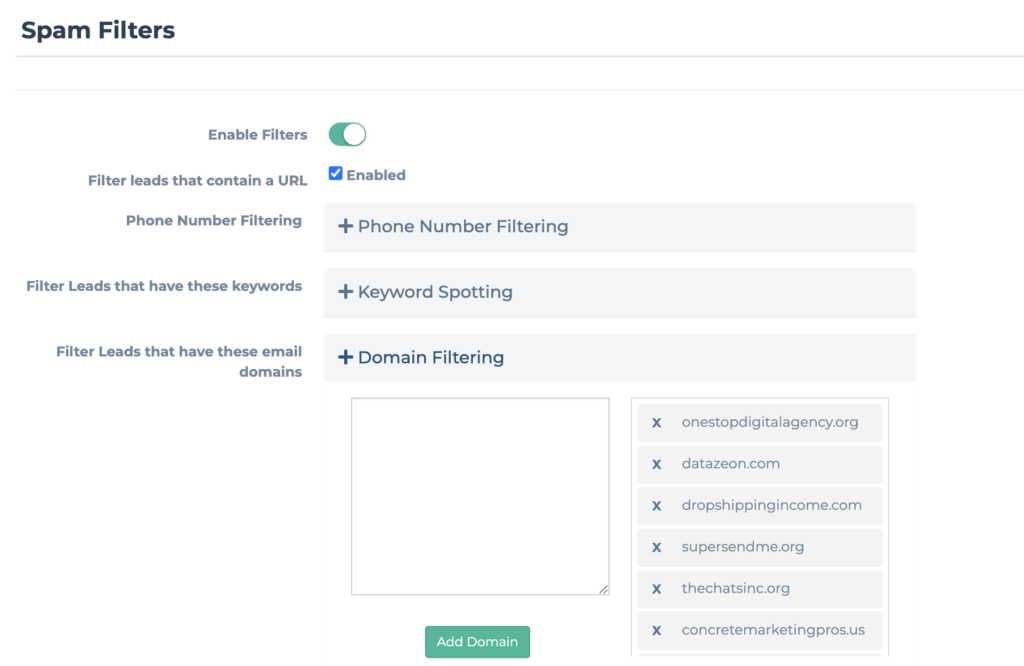Remove dropshippingincome.com via the X icon
The image size is (1024, 666).
click(656, 506)
